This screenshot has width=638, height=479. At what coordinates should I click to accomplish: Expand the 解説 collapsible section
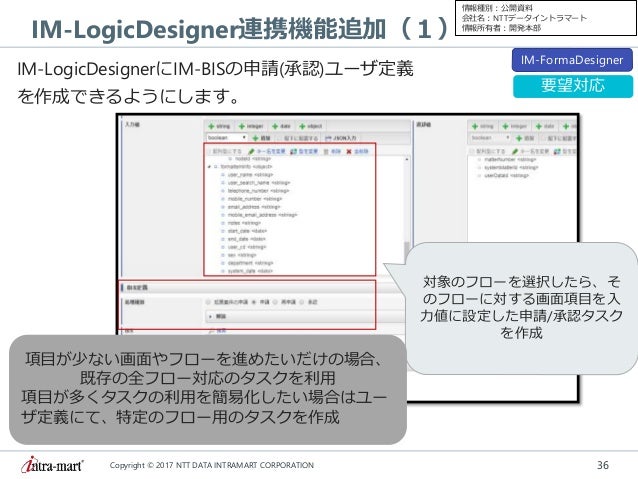305,316
